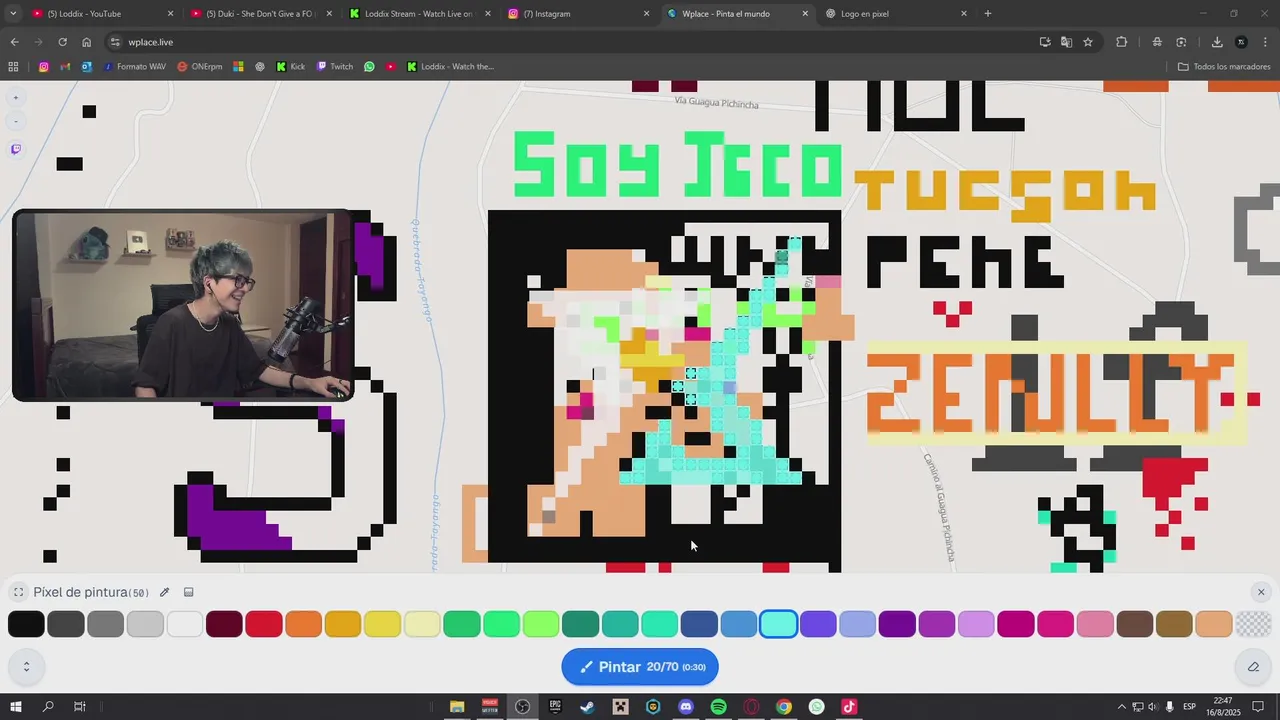
Task: Select the eraser tool
Action: click(1253, 667)
